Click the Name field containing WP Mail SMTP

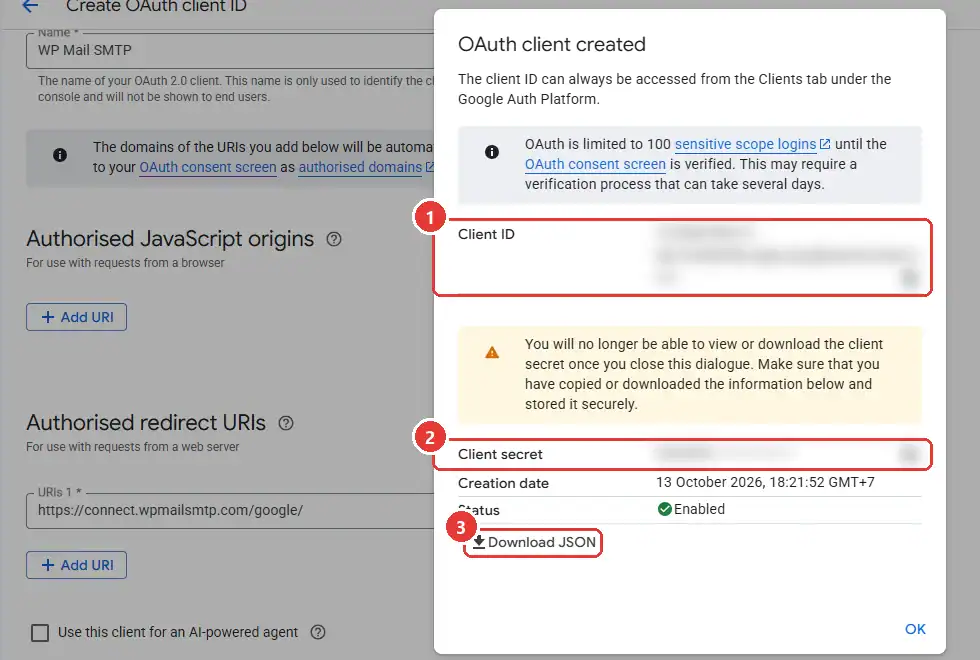coord(230,50)
